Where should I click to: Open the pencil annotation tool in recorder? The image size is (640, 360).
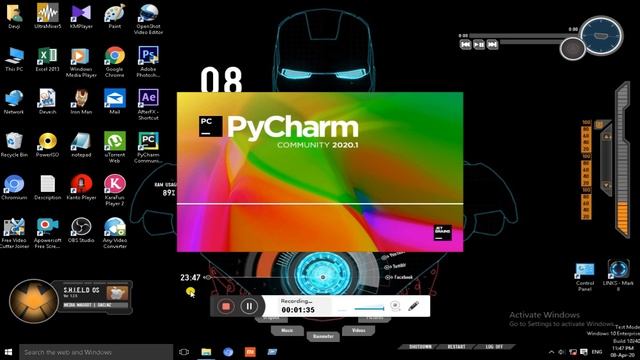point(413,305)
